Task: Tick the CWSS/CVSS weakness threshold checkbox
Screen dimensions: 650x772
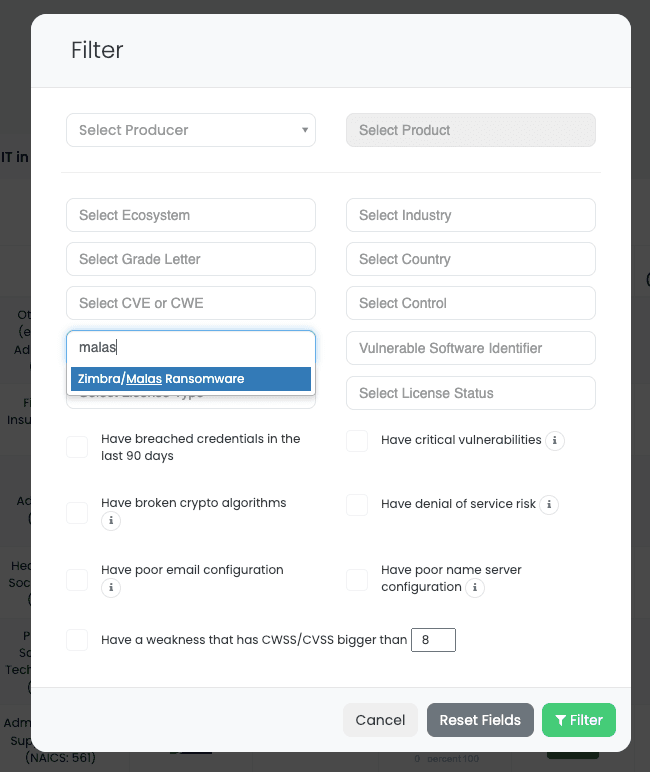Action: click(77, 640)
